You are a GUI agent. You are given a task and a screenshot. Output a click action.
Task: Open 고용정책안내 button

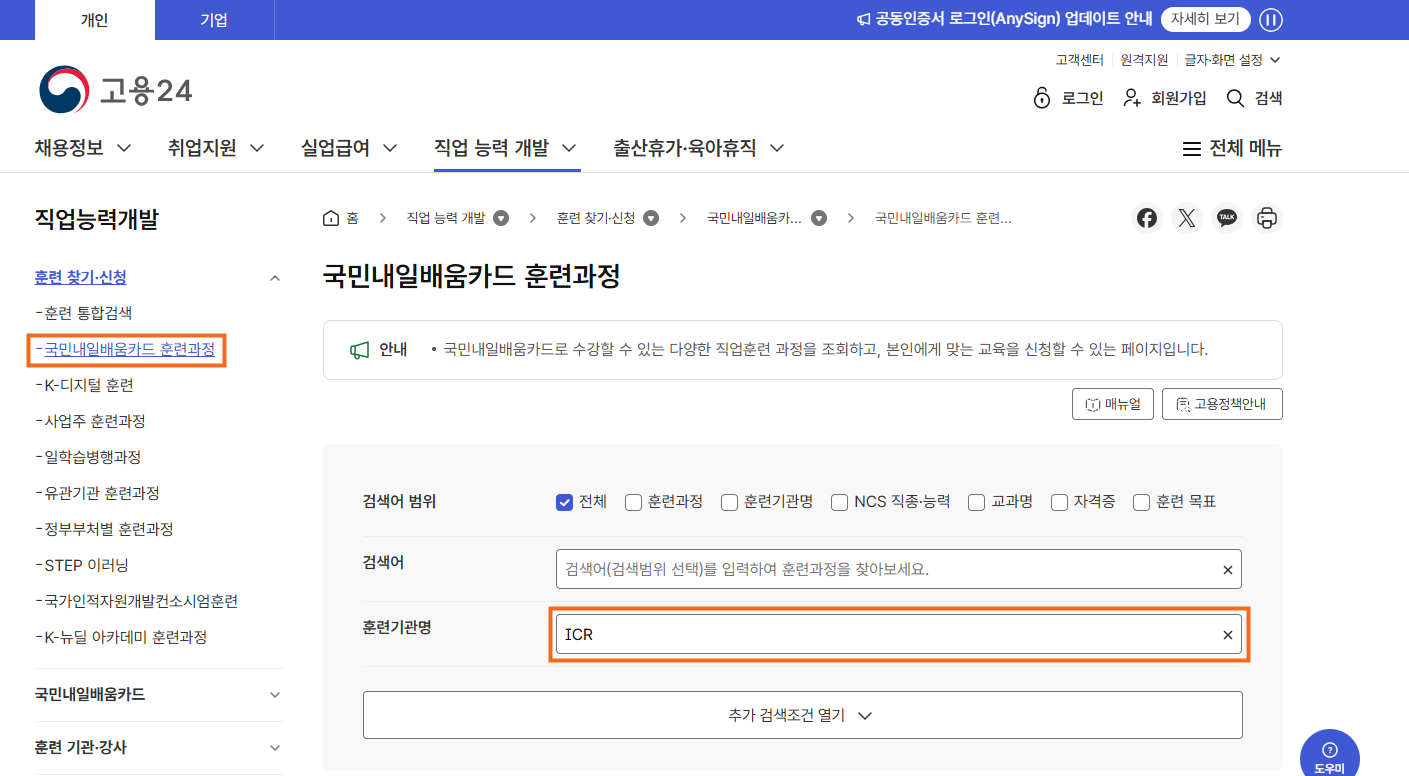1222,404
